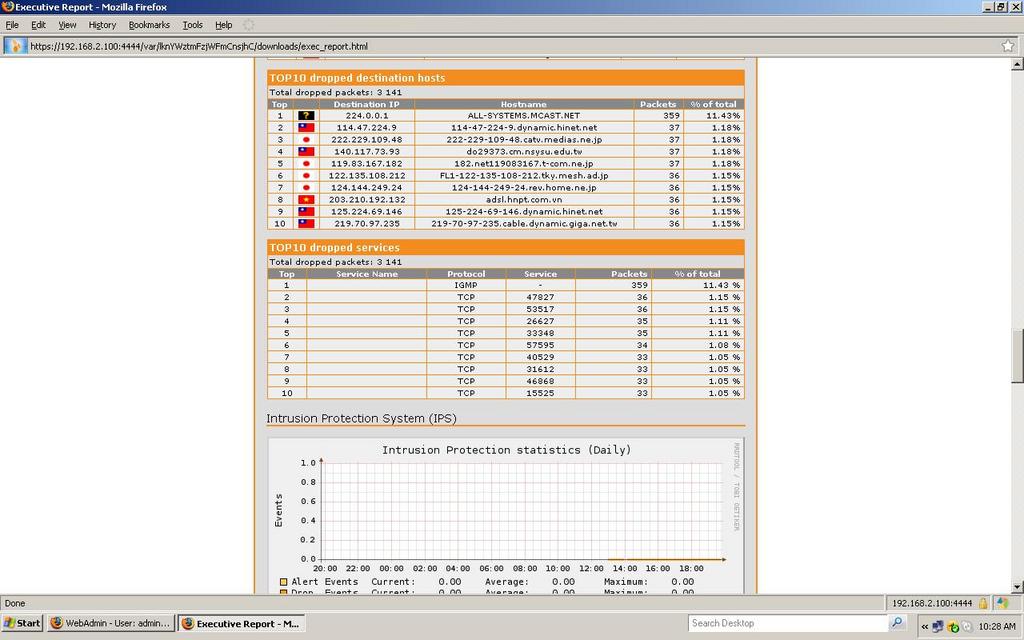Click the flag icon beside 125.224.69.146

tap(306, 212)
